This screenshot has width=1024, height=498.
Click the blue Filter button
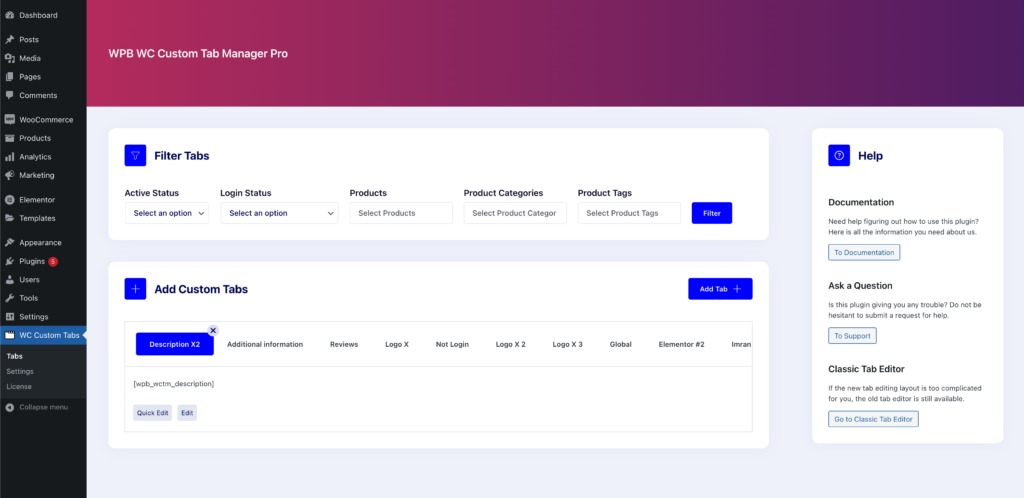(712, 213)
